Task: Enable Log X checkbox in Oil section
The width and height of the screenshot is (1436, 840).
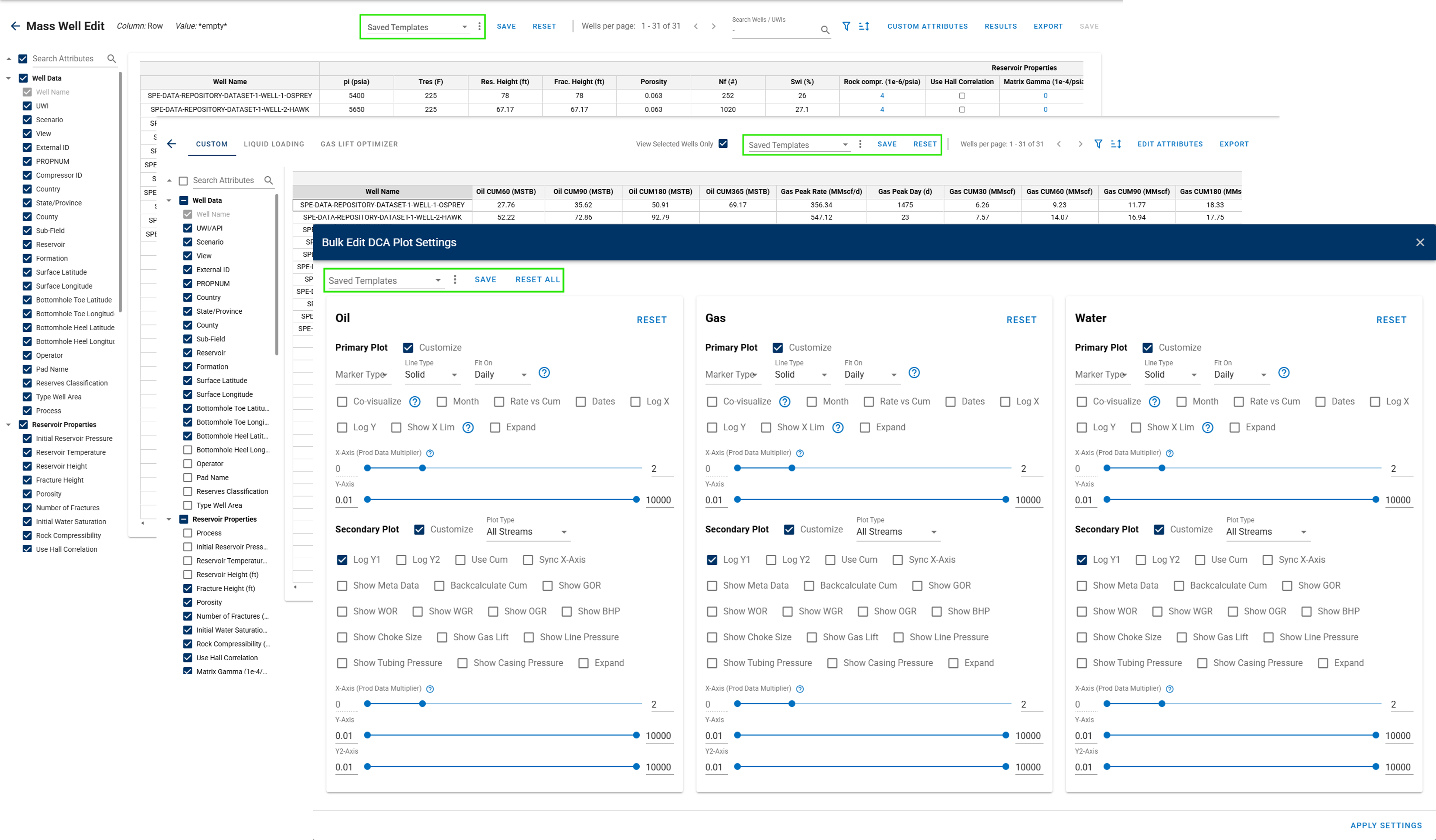Action: pos(635,402)
